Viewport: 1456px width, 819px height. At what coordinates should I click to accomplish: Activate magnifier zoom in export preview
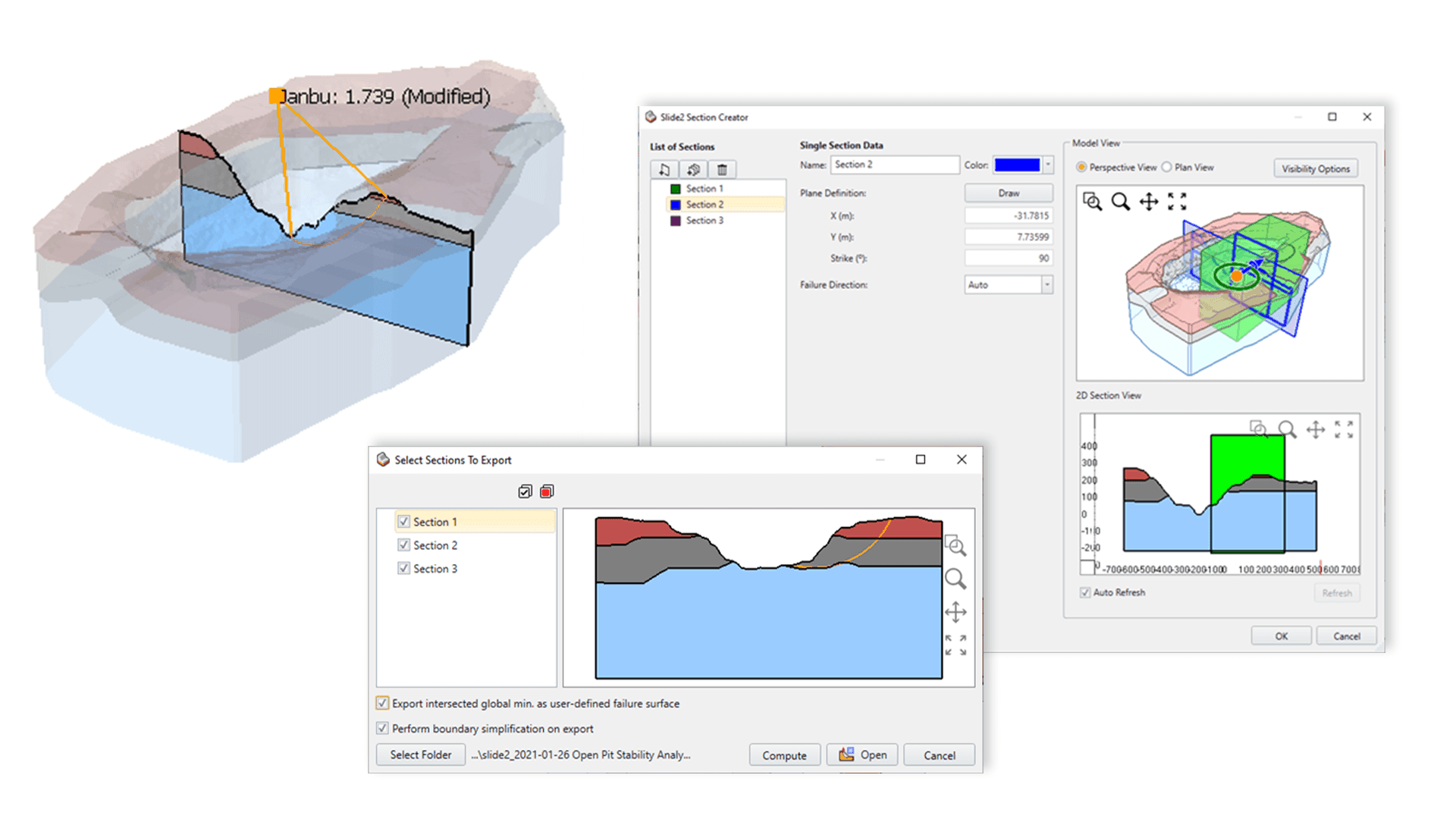tap(955, 579)
